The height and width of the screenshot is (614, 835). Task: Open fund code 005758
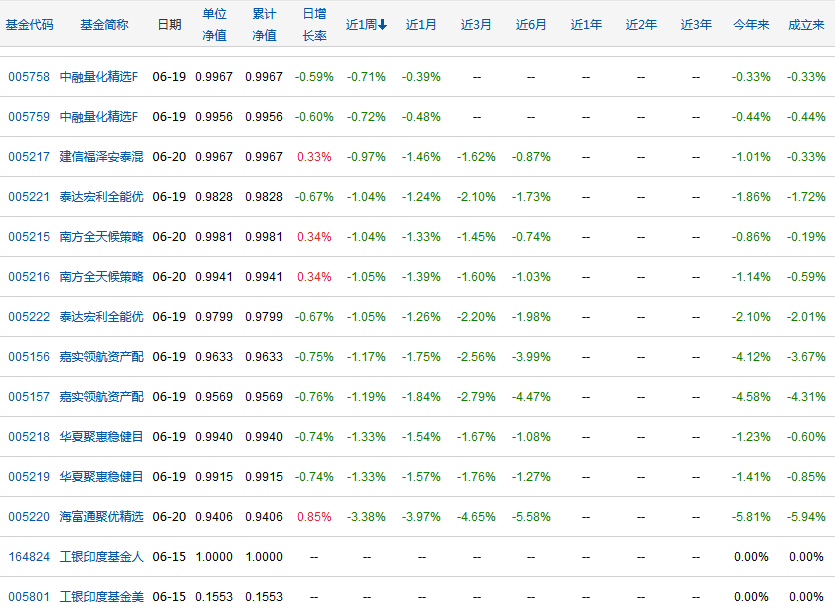[x=29, y=77]
